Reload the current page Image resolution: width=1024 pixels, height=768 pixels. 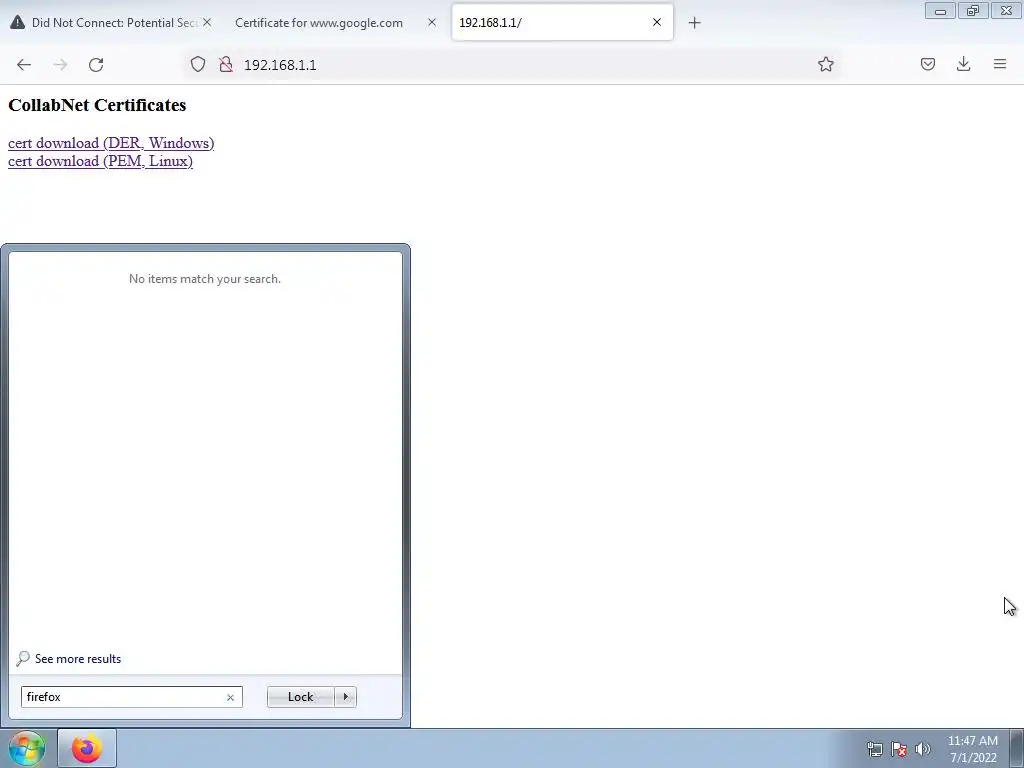(x=96, y=65)
